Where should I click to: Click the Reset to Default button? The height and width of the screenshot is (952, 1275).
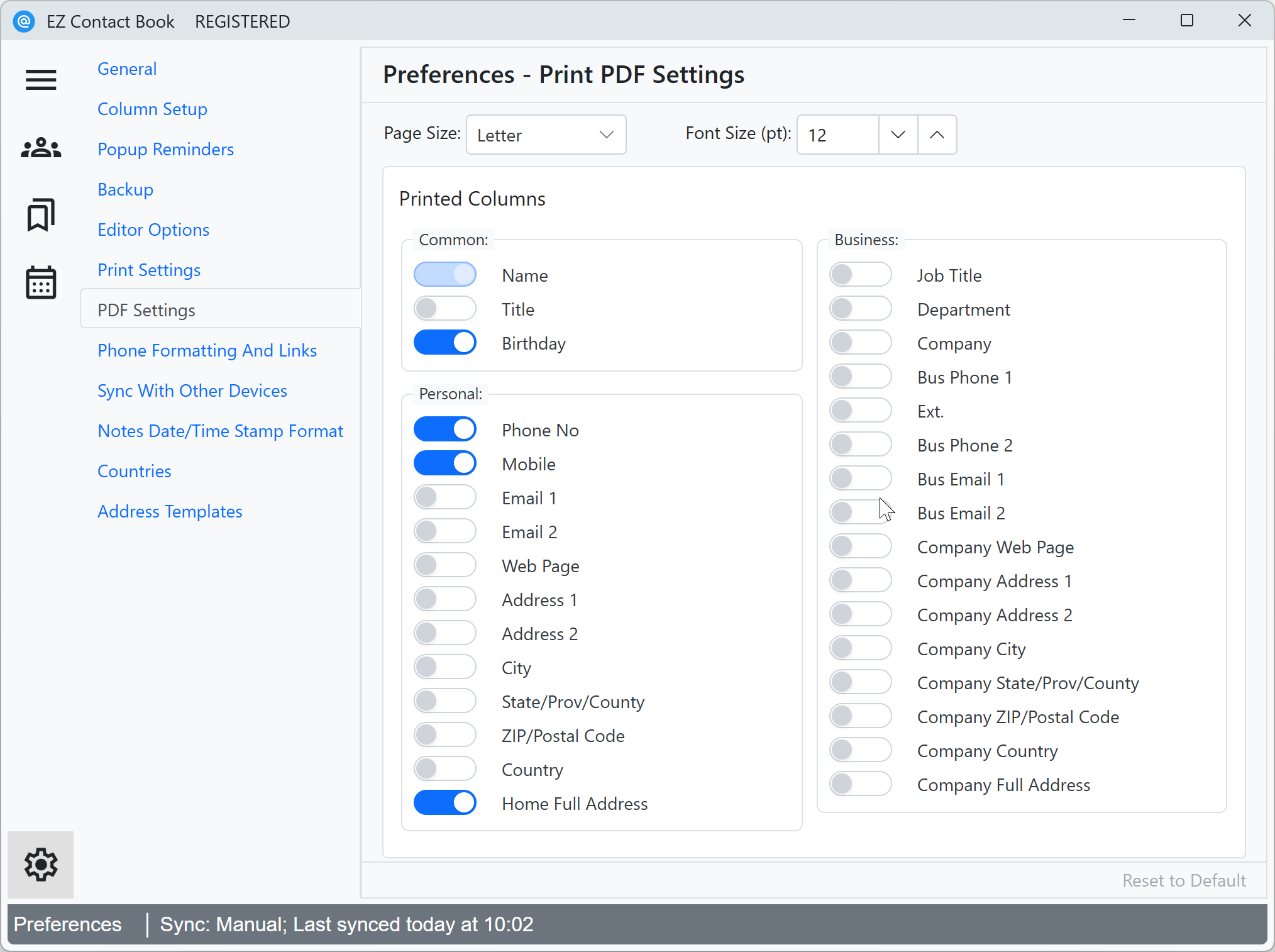1184,880
